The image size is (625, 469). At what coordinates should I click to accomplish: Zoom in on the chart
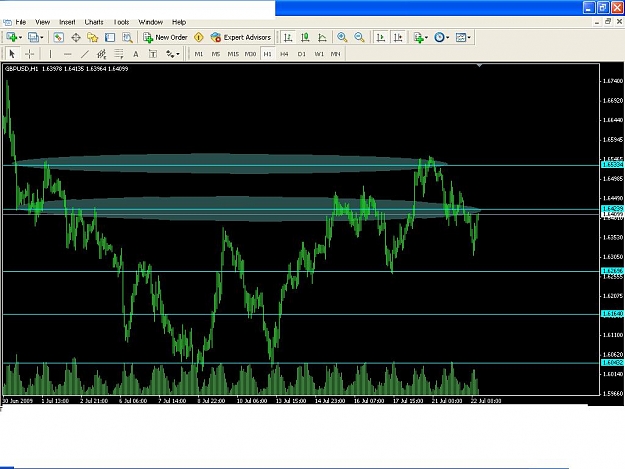(x=342, y=37)
